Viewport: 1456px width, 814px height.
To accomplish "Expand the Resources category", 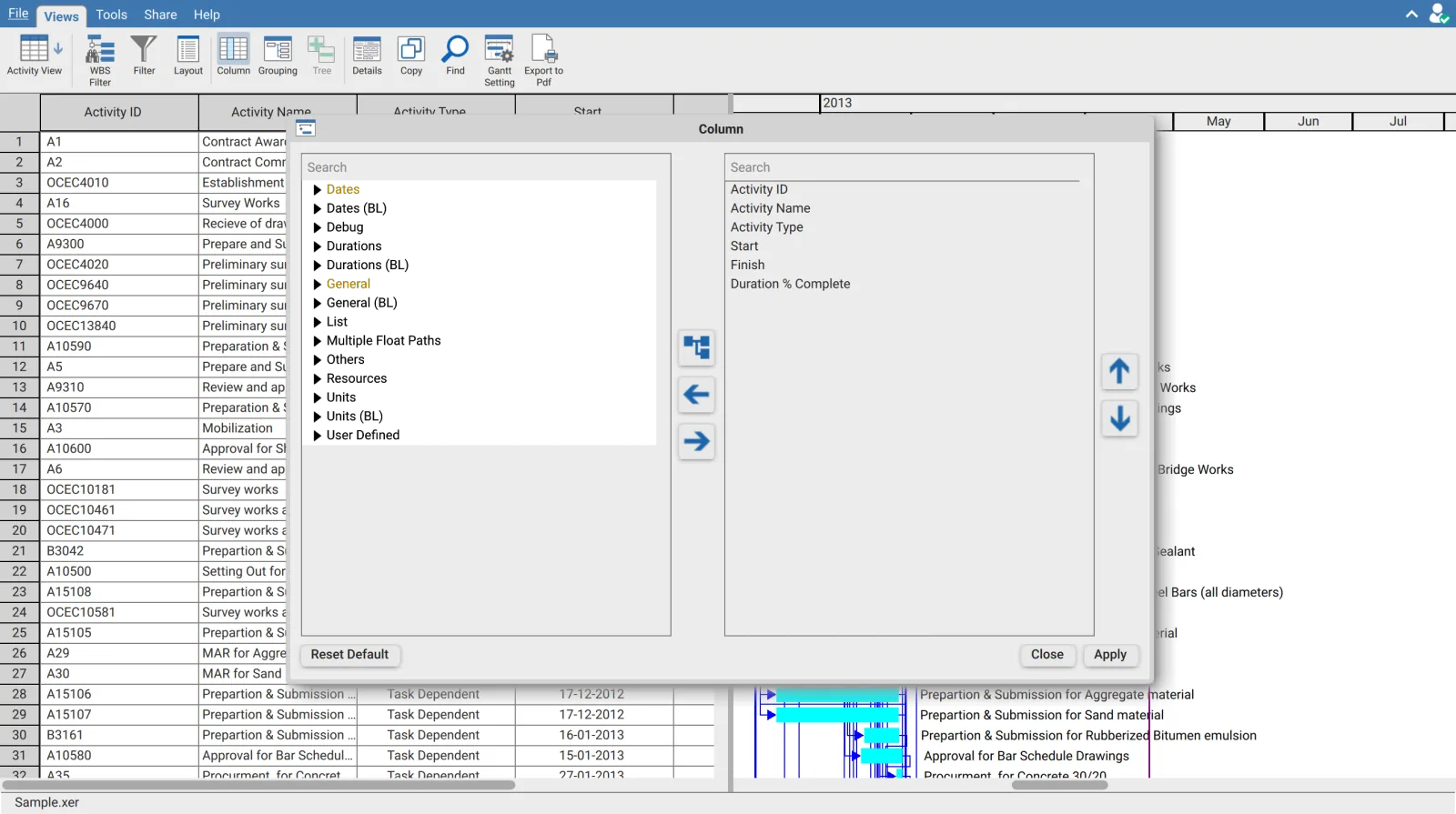I will [x=318, y=379].
